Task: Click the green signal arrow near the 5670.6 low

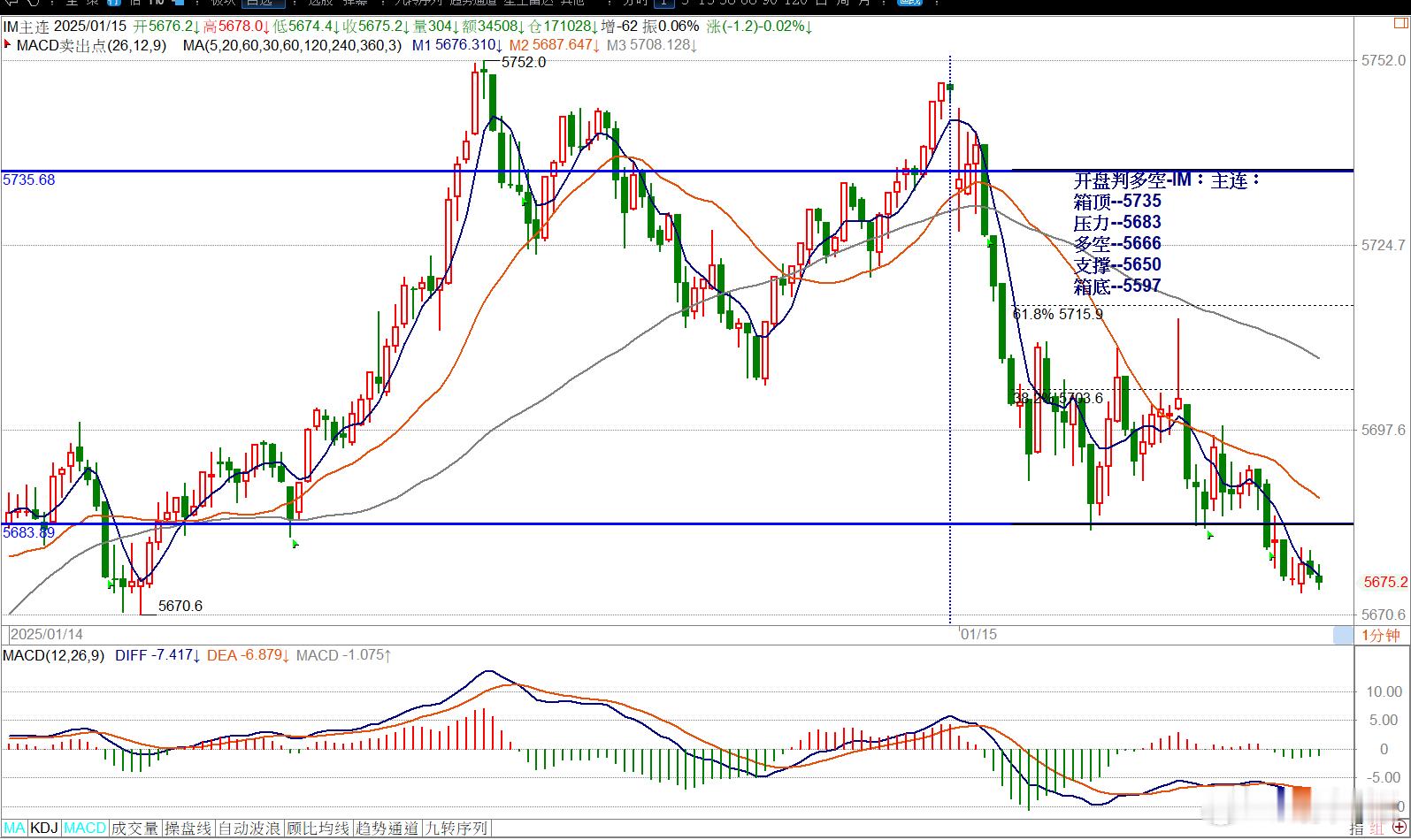Action: (110, 584)
